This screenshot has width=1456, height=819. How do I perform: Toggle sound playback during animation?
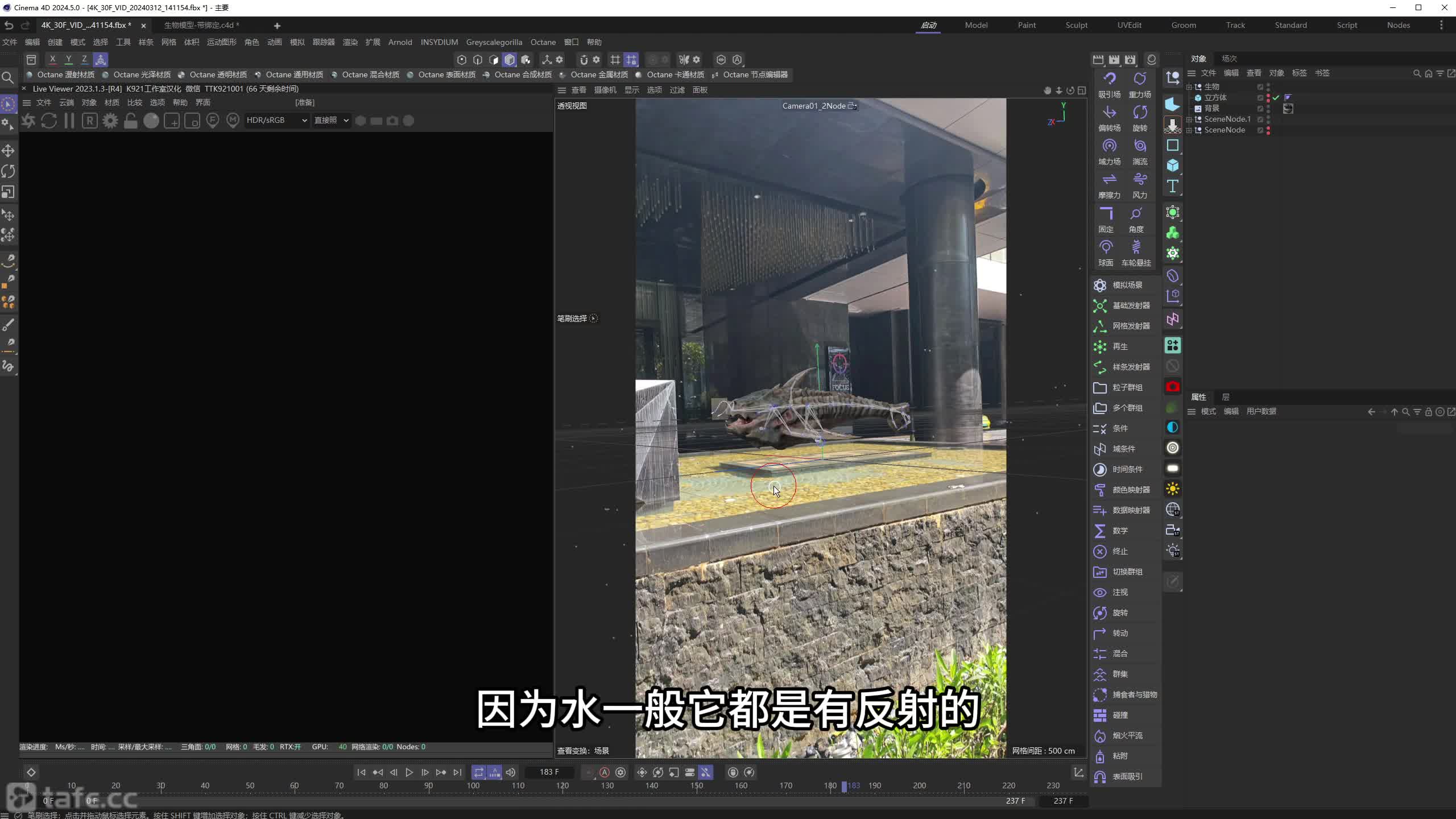tap(511, 772)
